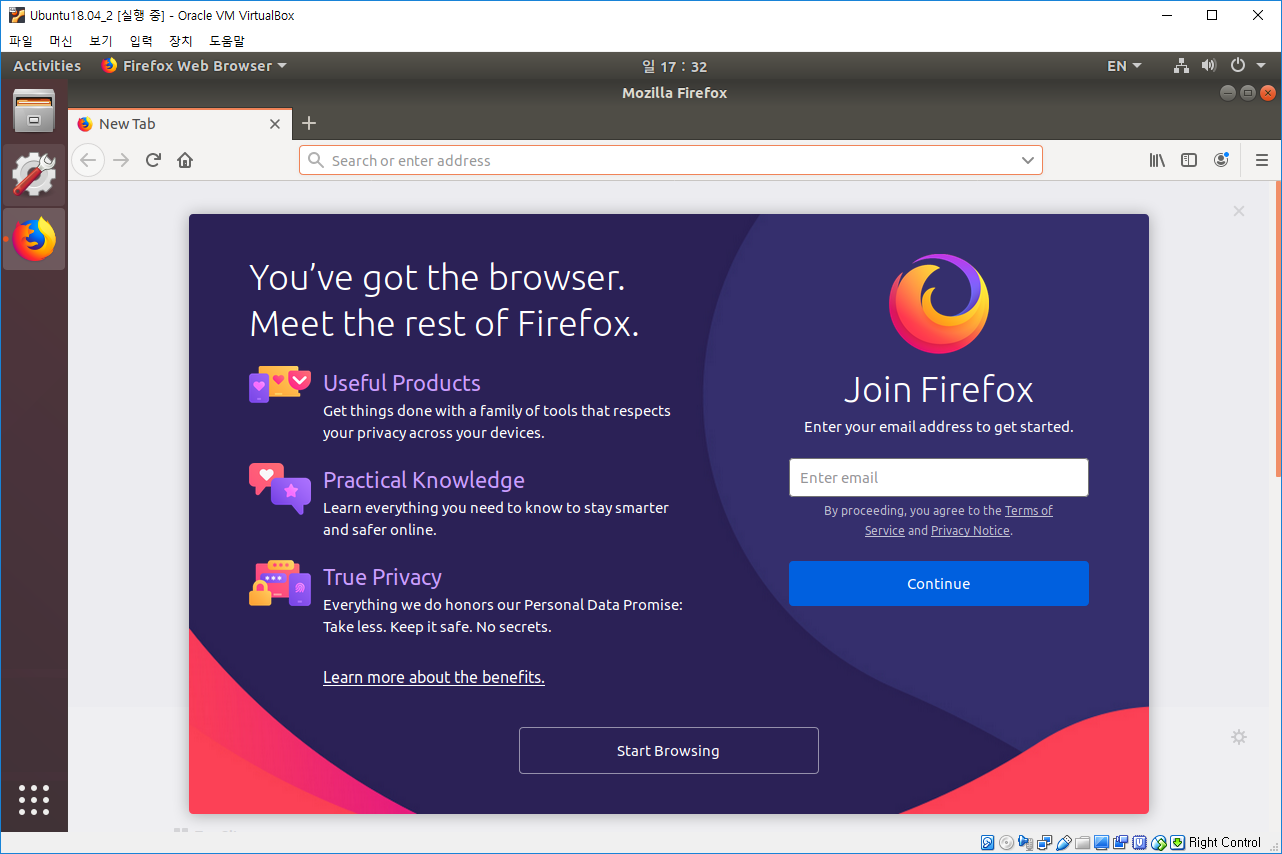Image resolution: width=1282 pixels, height=854 pixels.
Task: Minimize the Mozilla Firefox window
Action: pyautogui.click(x=1227, y=93)
